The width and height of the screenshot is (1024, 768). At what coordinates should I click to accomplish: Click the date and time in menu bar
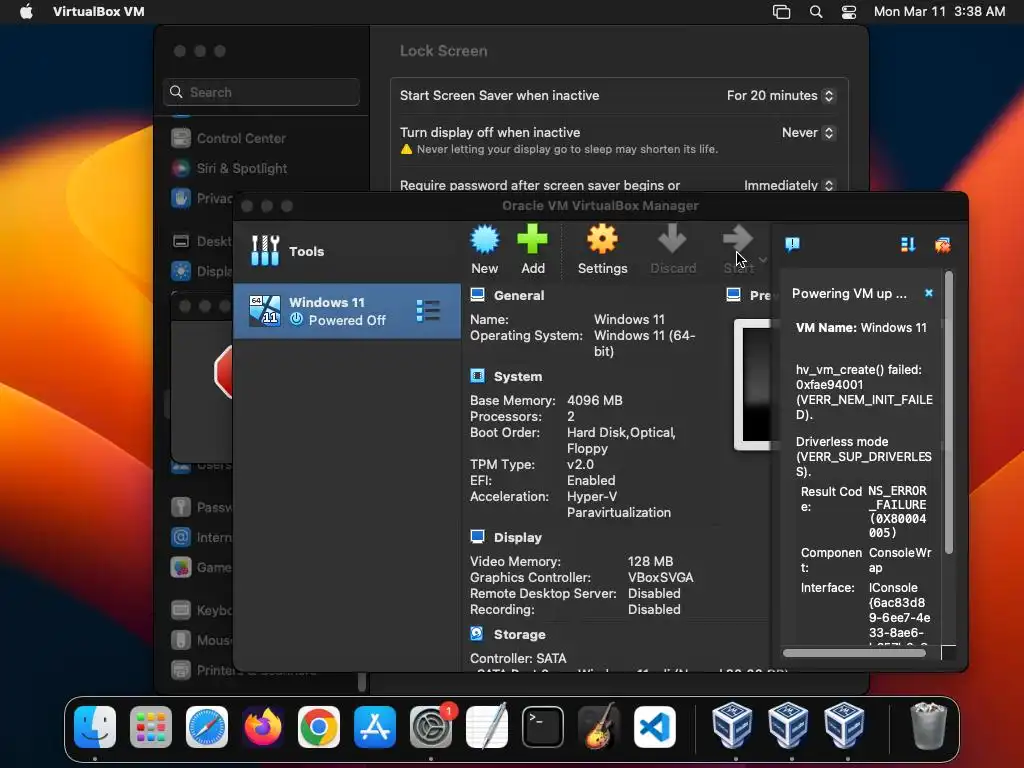point(939,12)
